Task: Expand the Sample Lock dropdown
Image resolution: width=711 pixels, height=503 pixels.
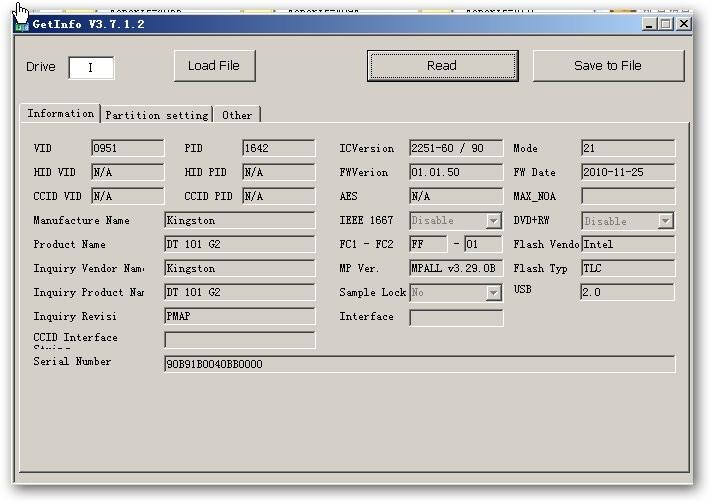Action: (493, 293)
